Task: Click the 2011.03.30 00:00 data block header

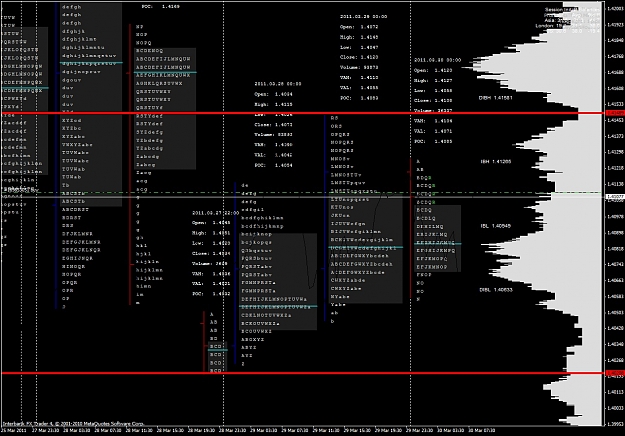Action: pyautogui.click(x=437, y=60)
